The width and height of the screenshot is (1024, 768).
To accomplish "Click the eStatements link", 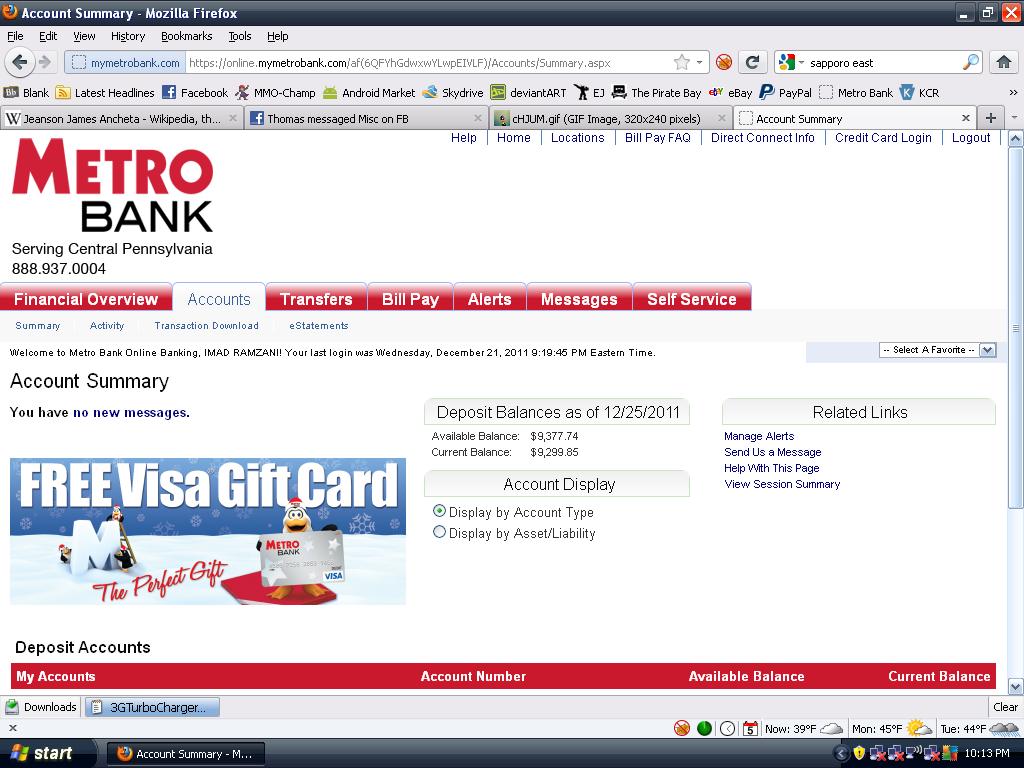I will (x=319, y=325).
